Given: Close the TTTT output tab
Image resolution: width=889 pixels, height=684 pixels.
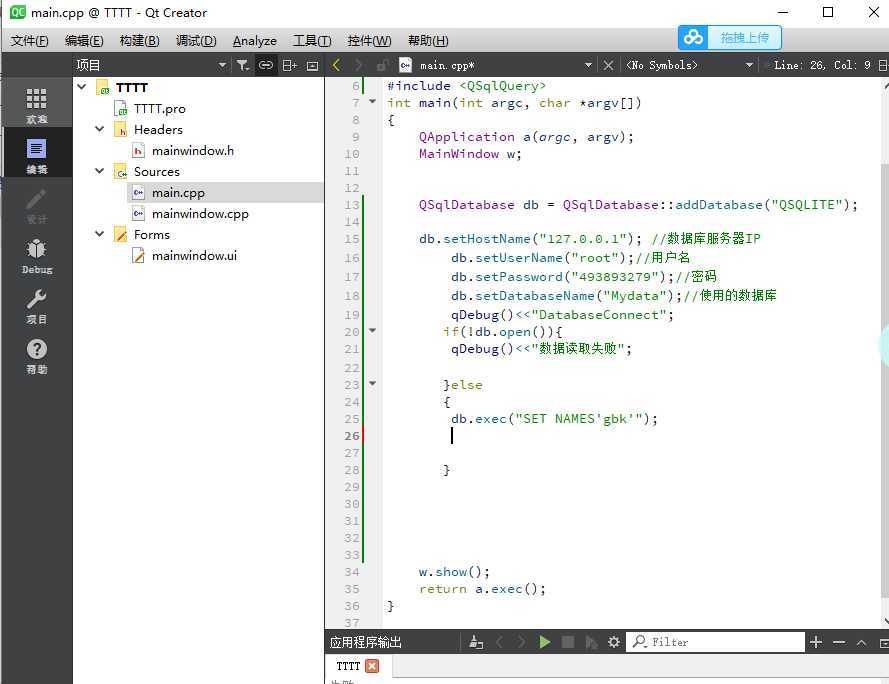Looking at the screenshot, I should click(x=372, y=666).
